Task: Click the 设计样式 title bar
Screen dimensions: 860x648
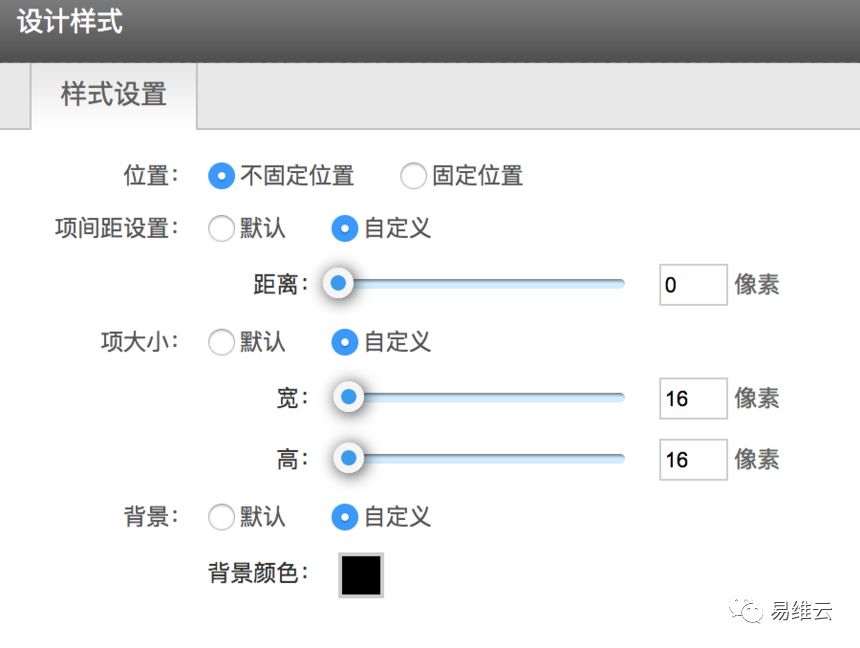Action: click(430, 31)
